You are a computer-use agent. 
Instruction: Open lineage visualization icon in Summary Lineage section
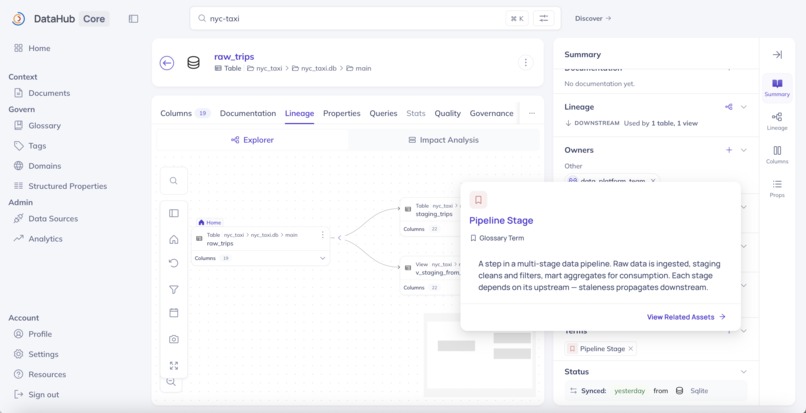[x=728, y=107]
